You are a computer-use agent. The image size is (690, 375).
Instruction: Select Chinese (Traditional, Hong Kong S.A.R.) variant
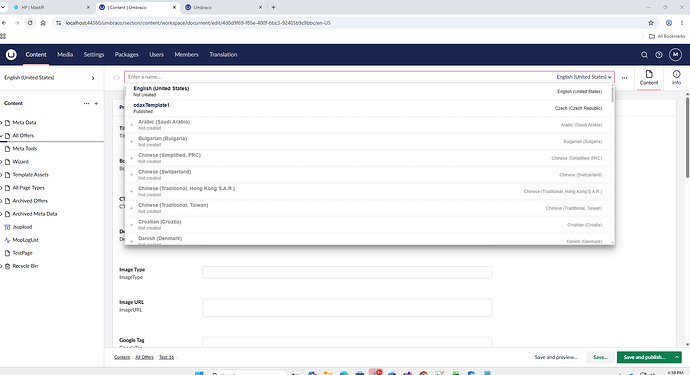click(367, 191)
